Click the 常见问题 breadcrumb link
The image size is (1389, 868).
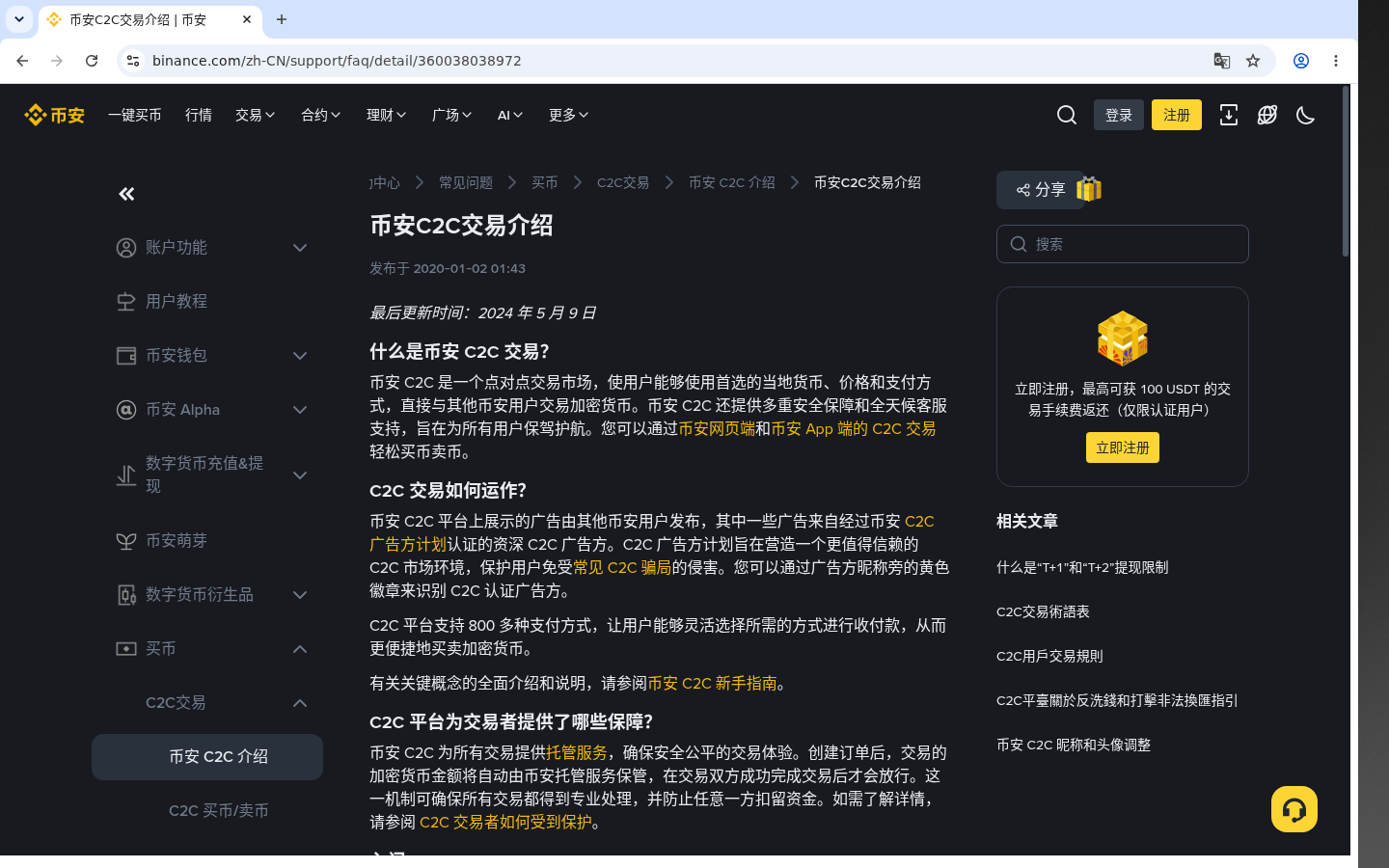click(466, 182)
